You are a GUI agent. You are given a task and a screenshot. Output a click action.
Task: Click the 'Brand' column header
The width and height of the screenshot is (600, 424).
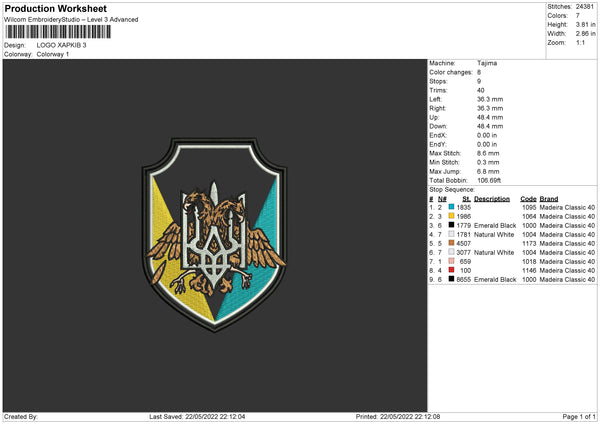click(549, 199)
